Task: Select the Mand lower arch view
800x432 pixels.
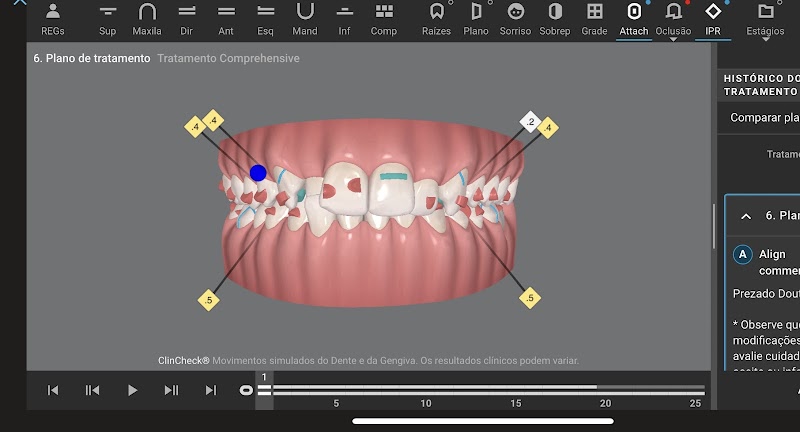Action: coord(305,18)
